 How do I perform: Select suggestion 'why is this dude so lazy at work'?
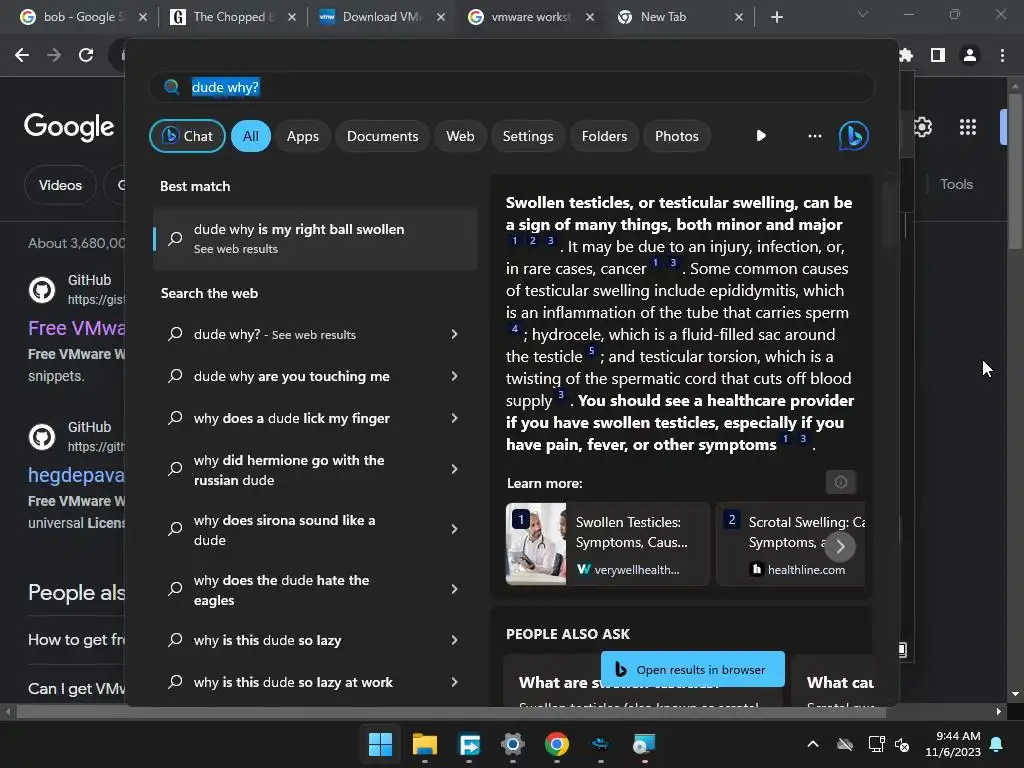pos(293,682)
